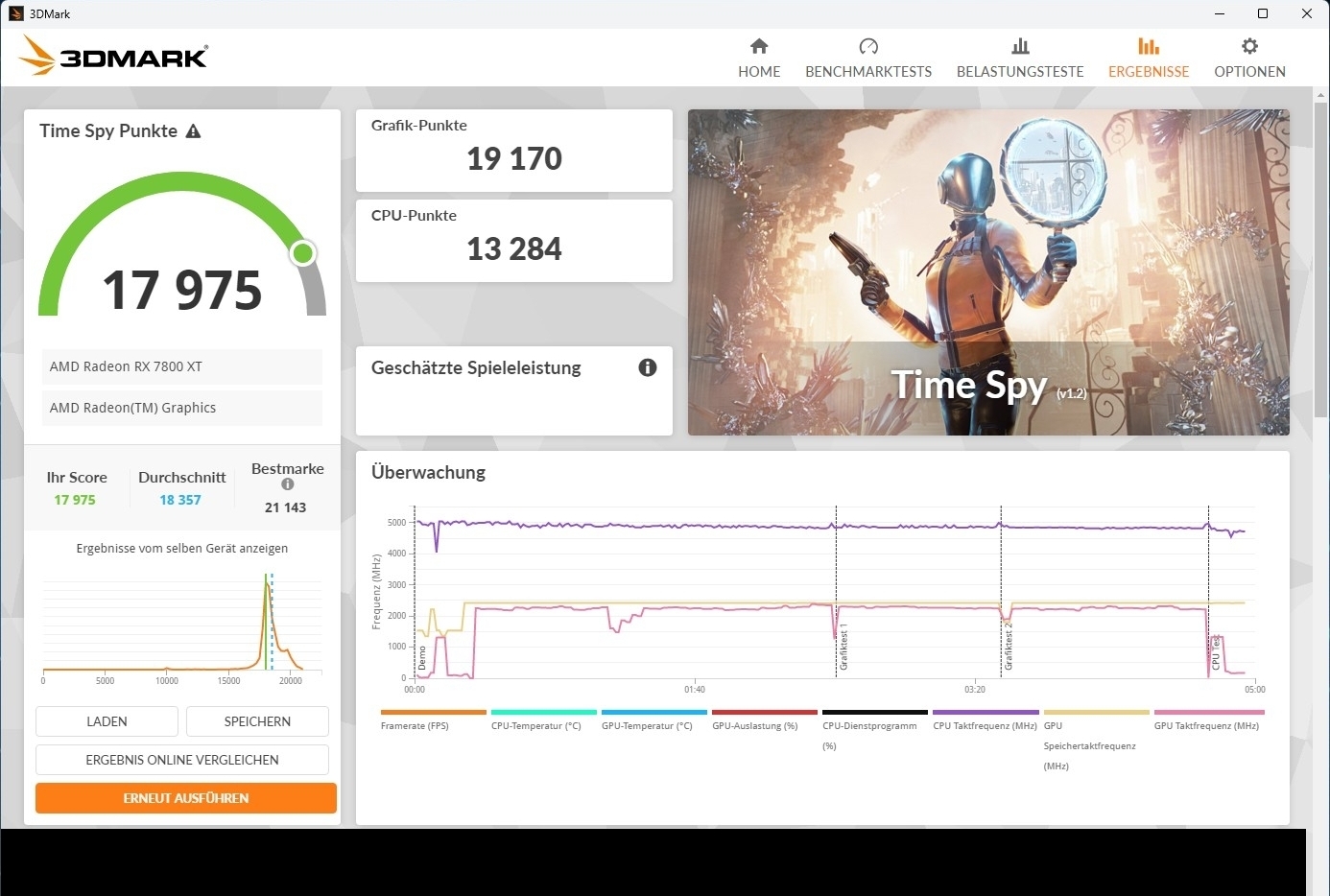This screenshot has width=1330, height=896.
Task: Click the Bestmarke value 21 143
Action: coord(286,507)
